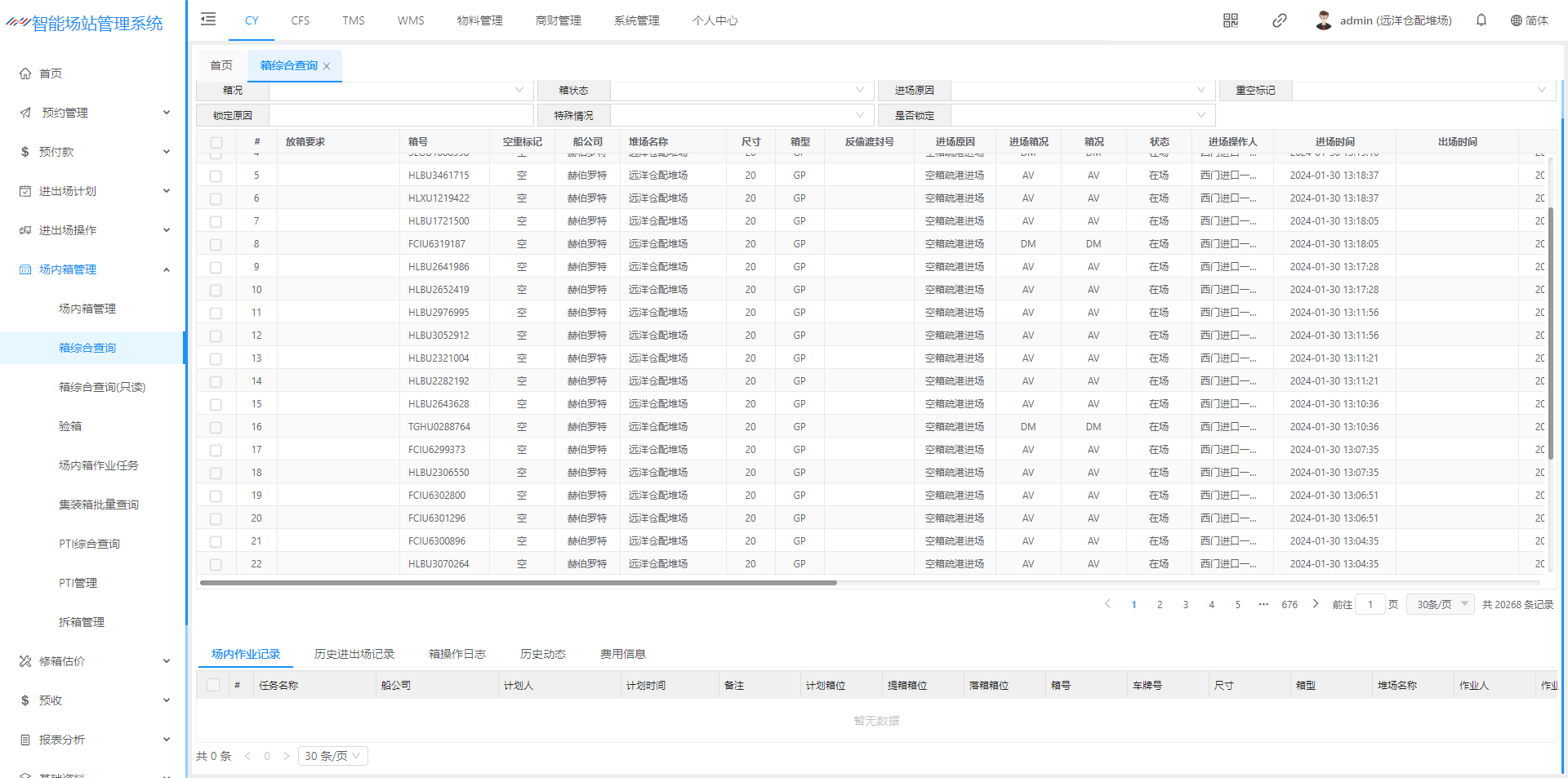Open the QR code icon in header
The image size is (1568, 778).
pyautogui.click(x=1230, y=20)
